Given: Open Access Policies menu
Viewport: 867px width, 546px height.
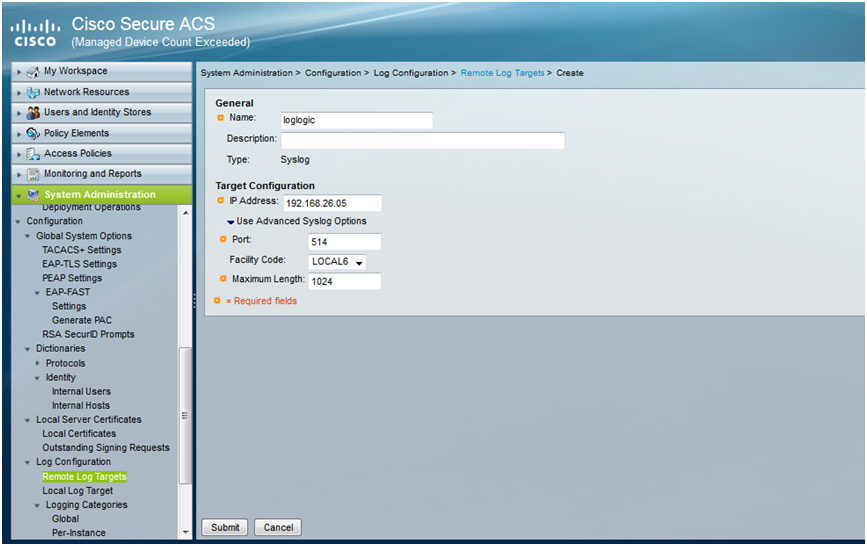Looking at the screenshot, I should pos(102,154).
